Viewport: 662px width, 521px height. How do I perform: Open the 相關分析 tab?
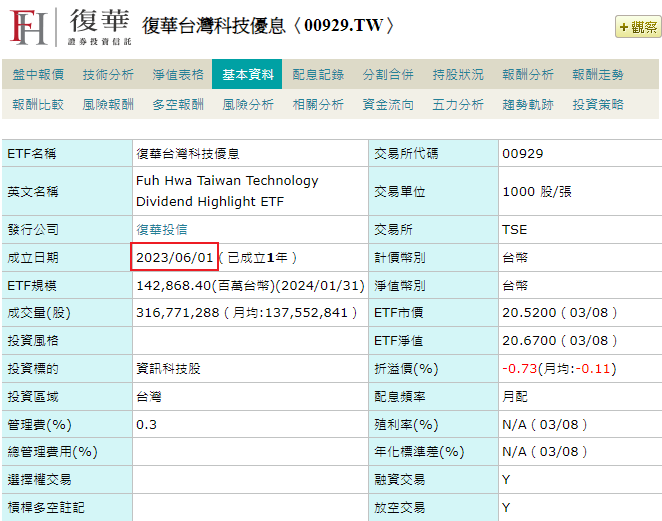click(318, 104)
